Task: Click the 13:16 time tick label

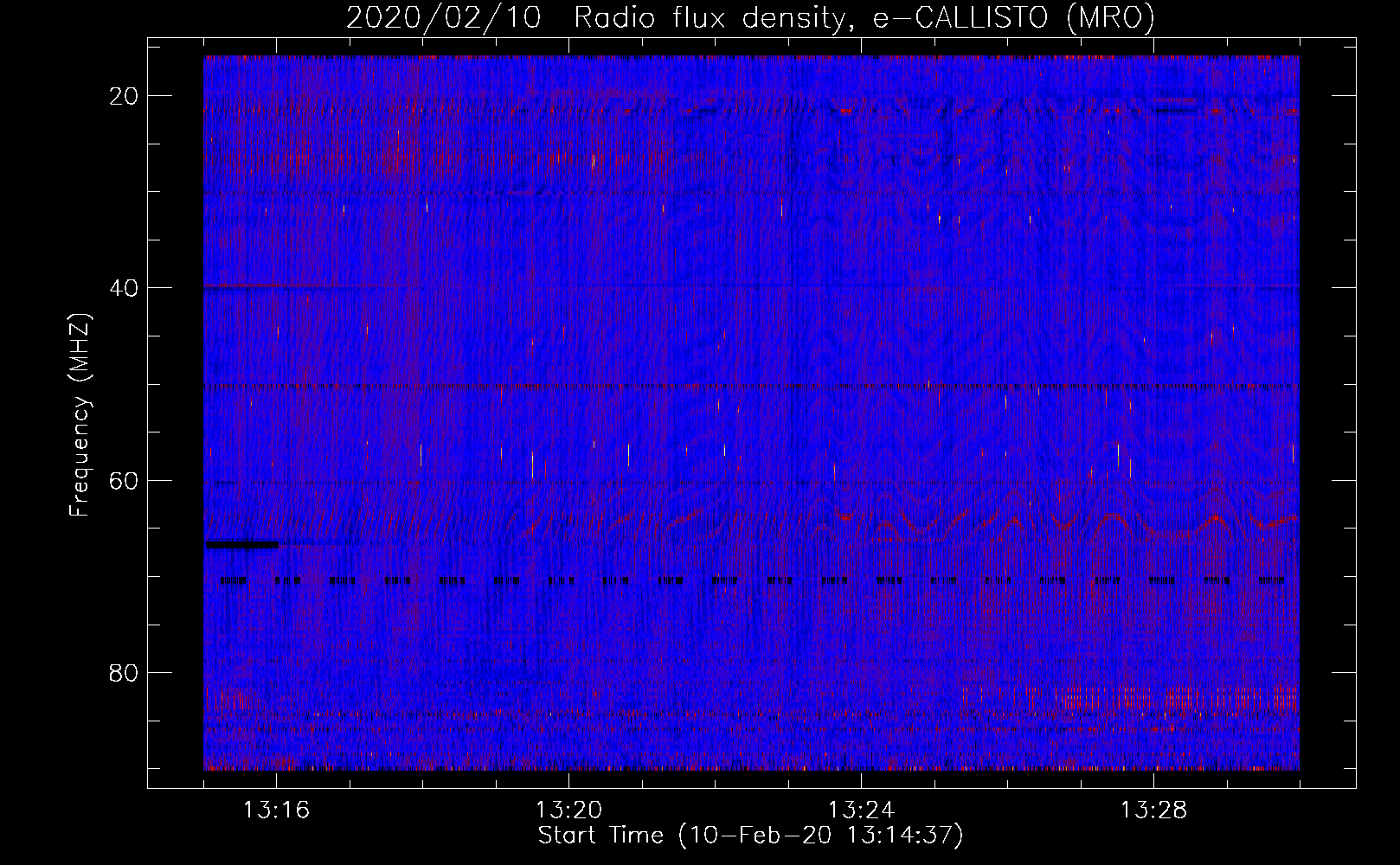Action: pos(276,811)
